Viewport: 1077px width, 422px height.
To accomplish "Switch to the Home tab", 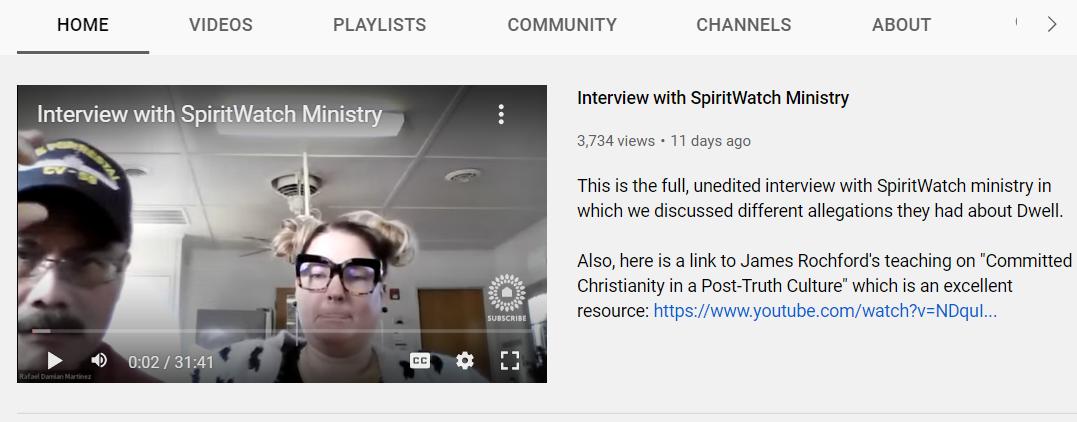I will click(83, 25).
